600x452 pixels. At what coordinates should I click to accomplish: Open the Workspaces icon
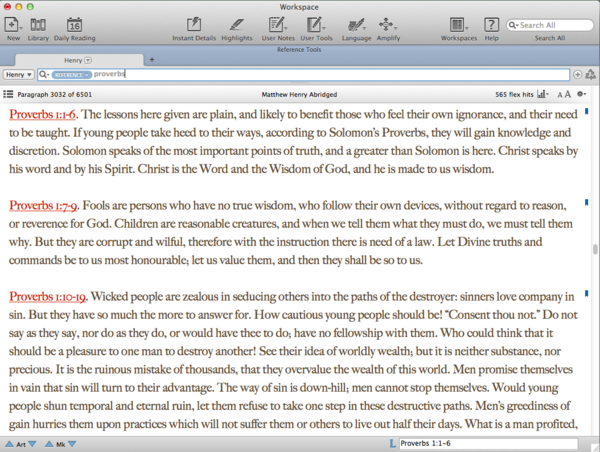(x=457, y=25)
